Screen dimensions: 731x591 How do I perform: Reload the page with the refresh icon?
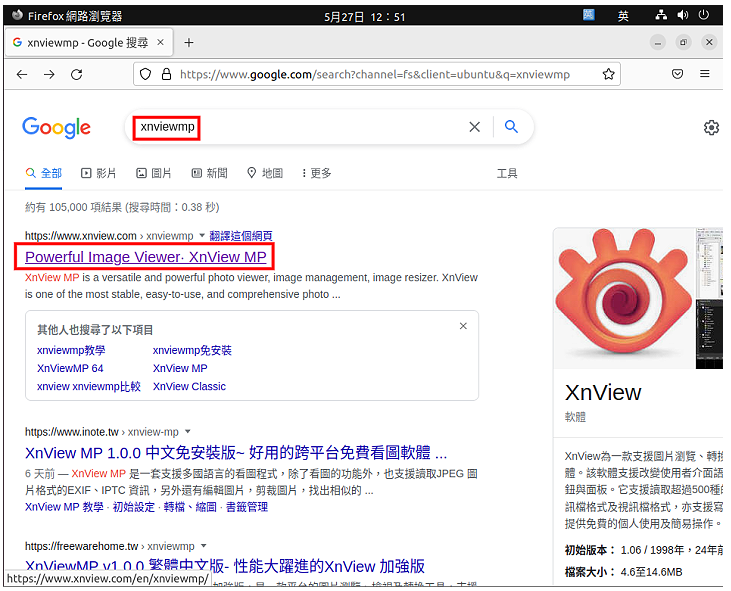click(x=76, y=75)
